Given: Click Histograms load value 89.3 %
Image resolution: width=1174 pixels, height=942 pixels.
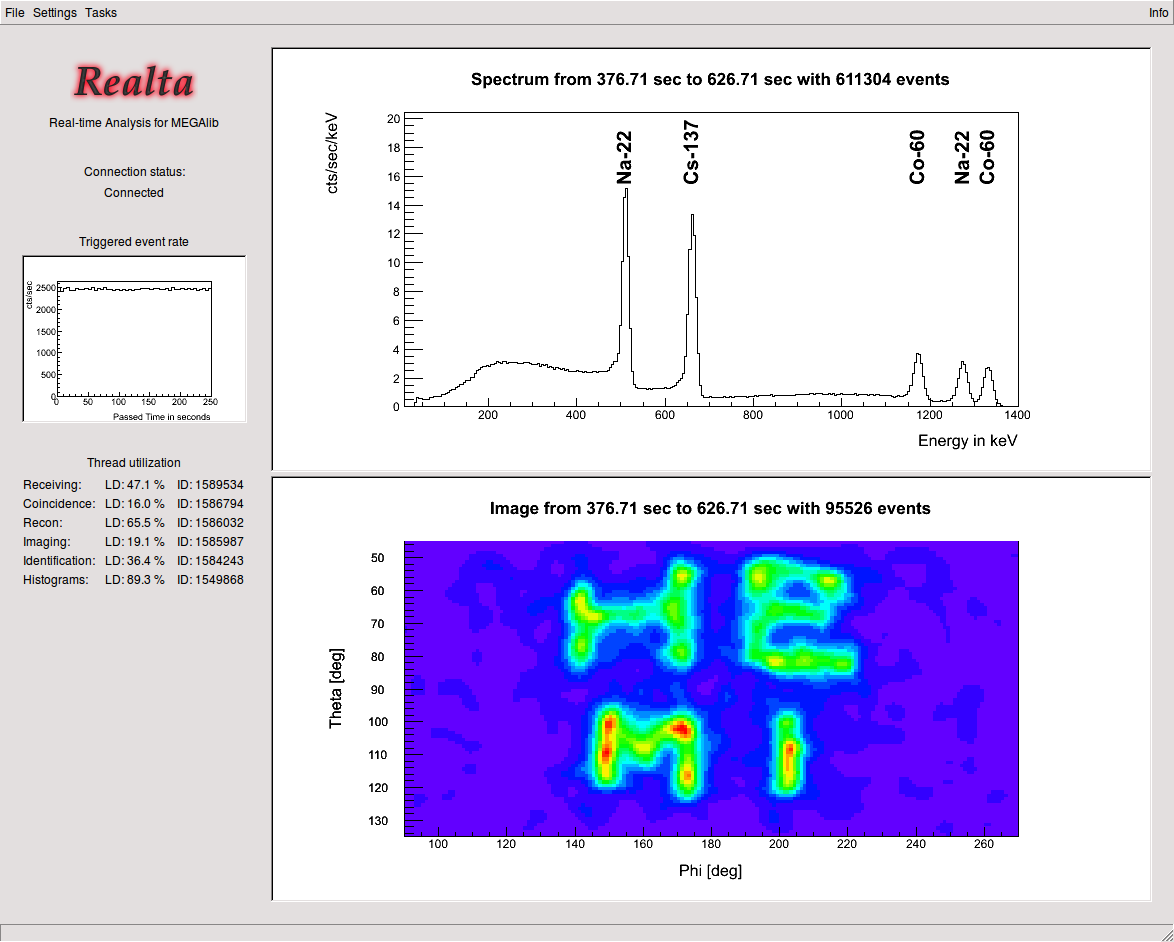Looking at the screenshot, I should coord(135,580).
